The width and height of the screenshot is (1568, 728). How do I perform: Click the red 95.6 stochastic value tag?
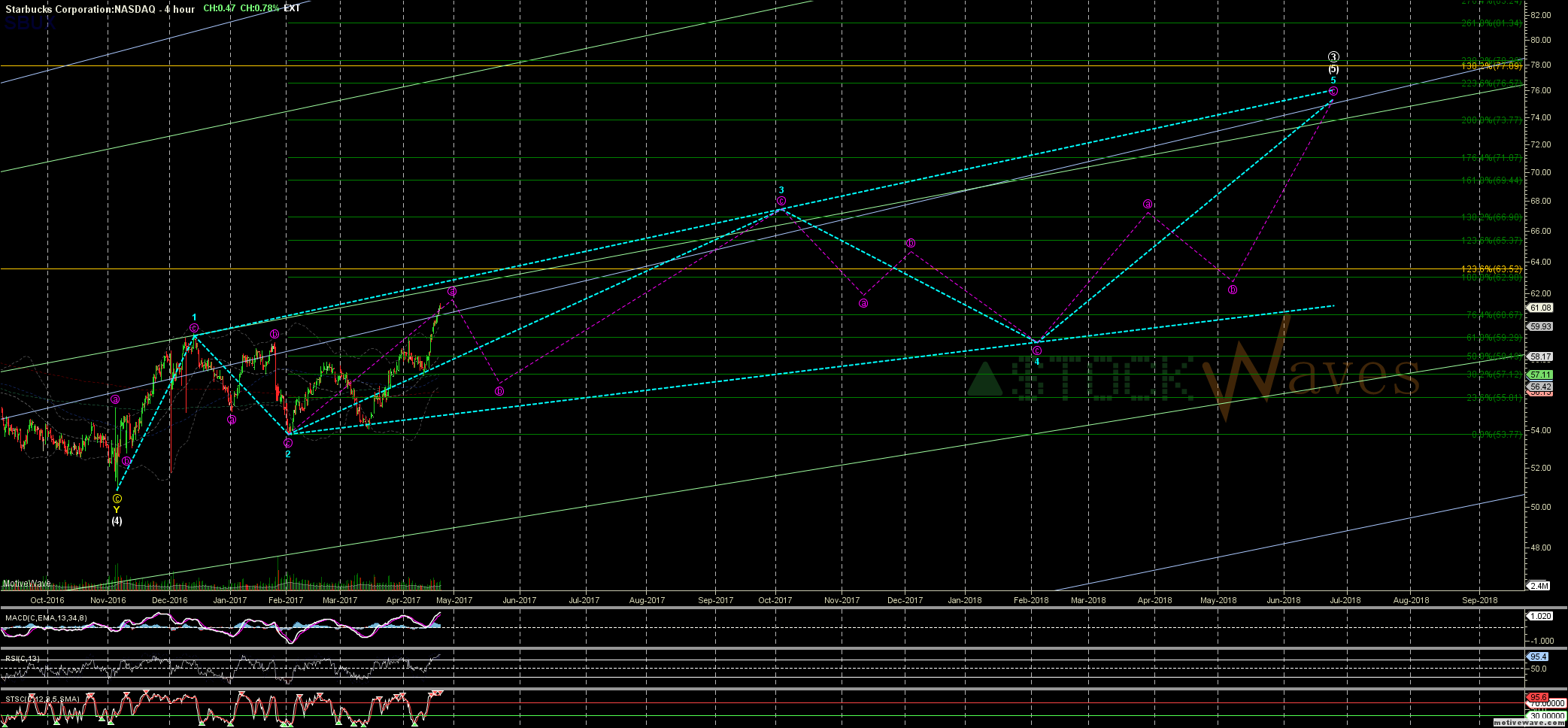click(x=1539, y=697)
